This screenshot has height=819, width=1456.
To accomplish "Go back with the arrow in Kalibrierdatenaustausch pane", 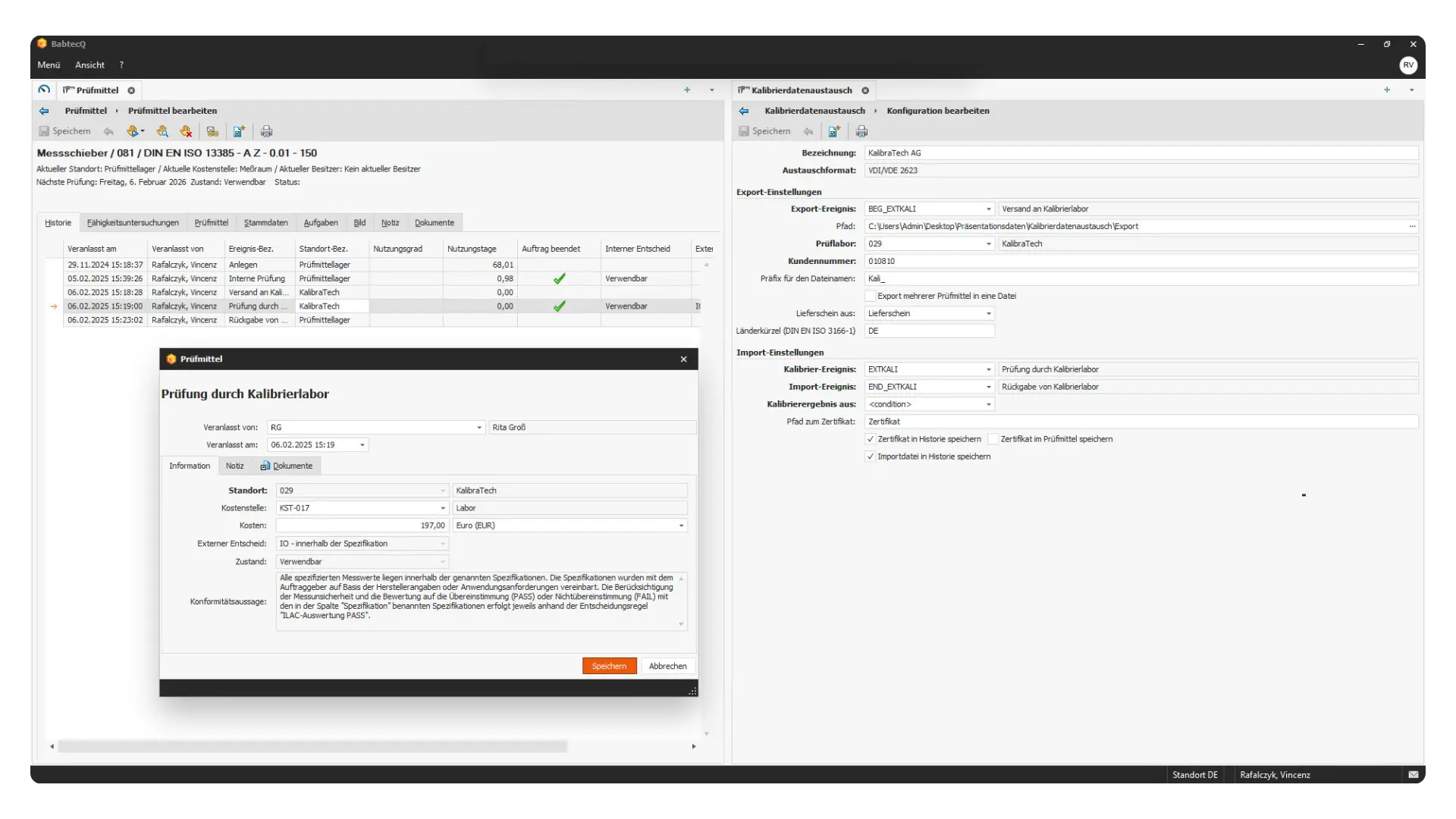I will pos(744,111).
